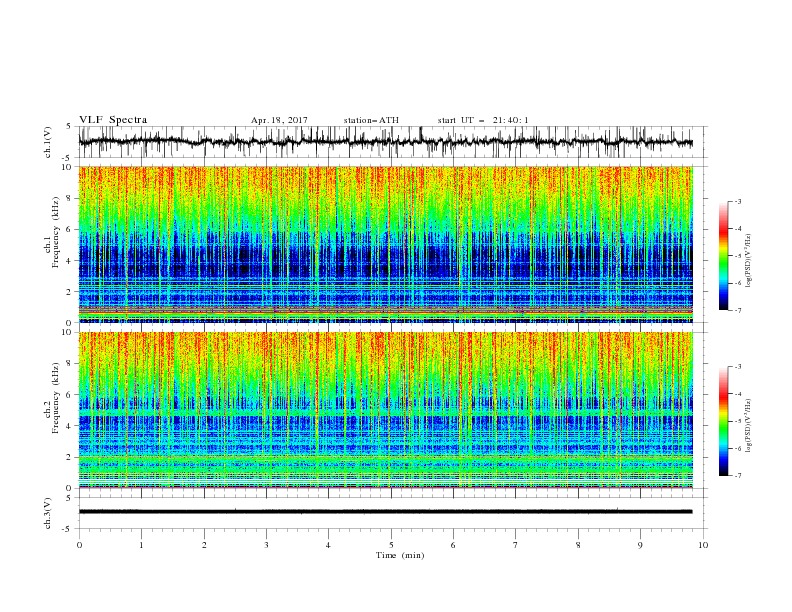Click time tick label "2" on time axis
Viewport: 792px width, 612px height.
pyautogui.click(x=204, y=545)
